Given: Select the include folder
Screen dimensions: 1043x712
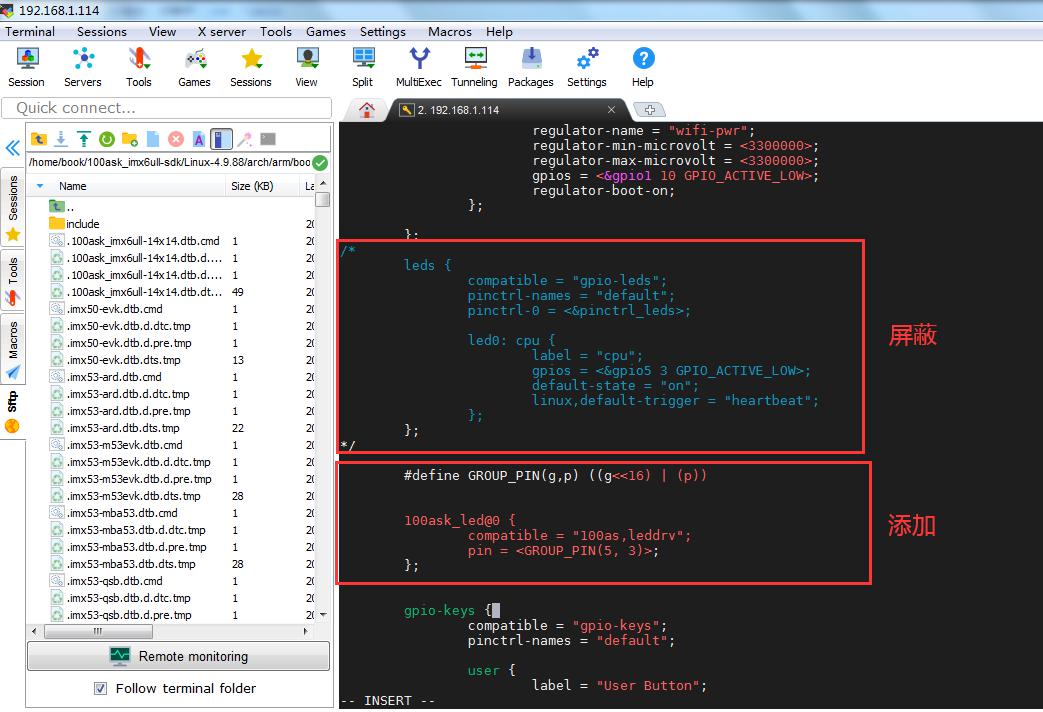Looking at the screenshot, I should pyautogui.click(x=82, y=224).
